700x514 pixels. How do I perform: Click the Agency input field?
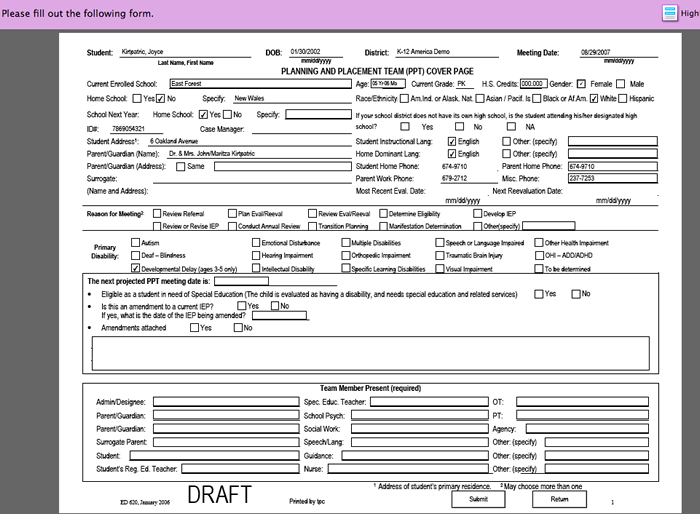click(587, 429)
